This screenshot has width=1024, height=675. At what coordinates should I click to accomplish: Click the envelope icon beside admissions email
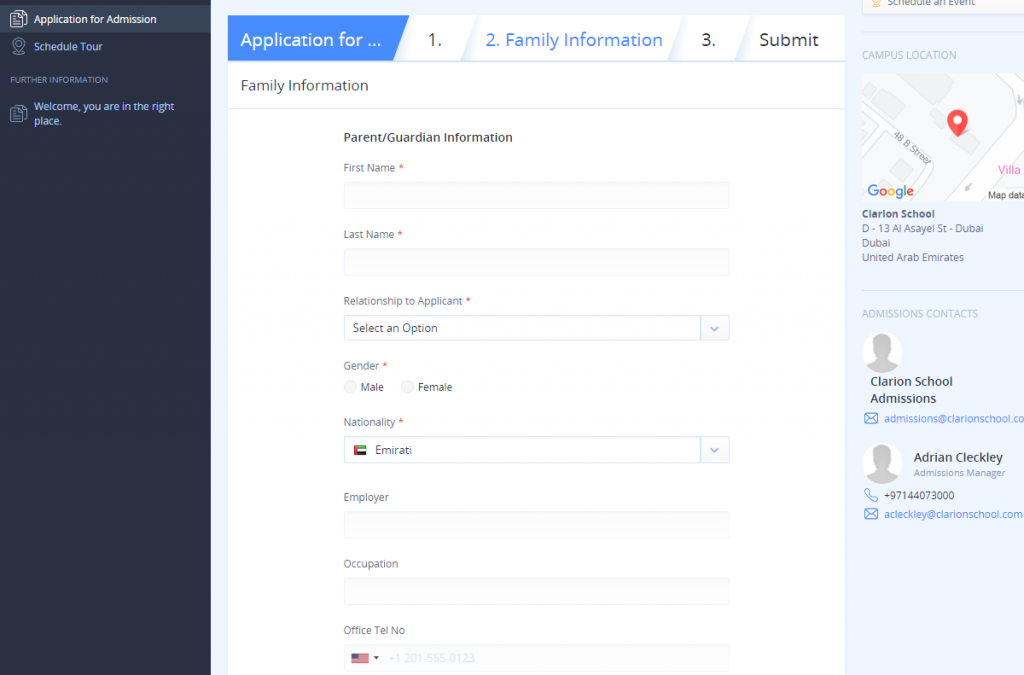pos(871,419)
